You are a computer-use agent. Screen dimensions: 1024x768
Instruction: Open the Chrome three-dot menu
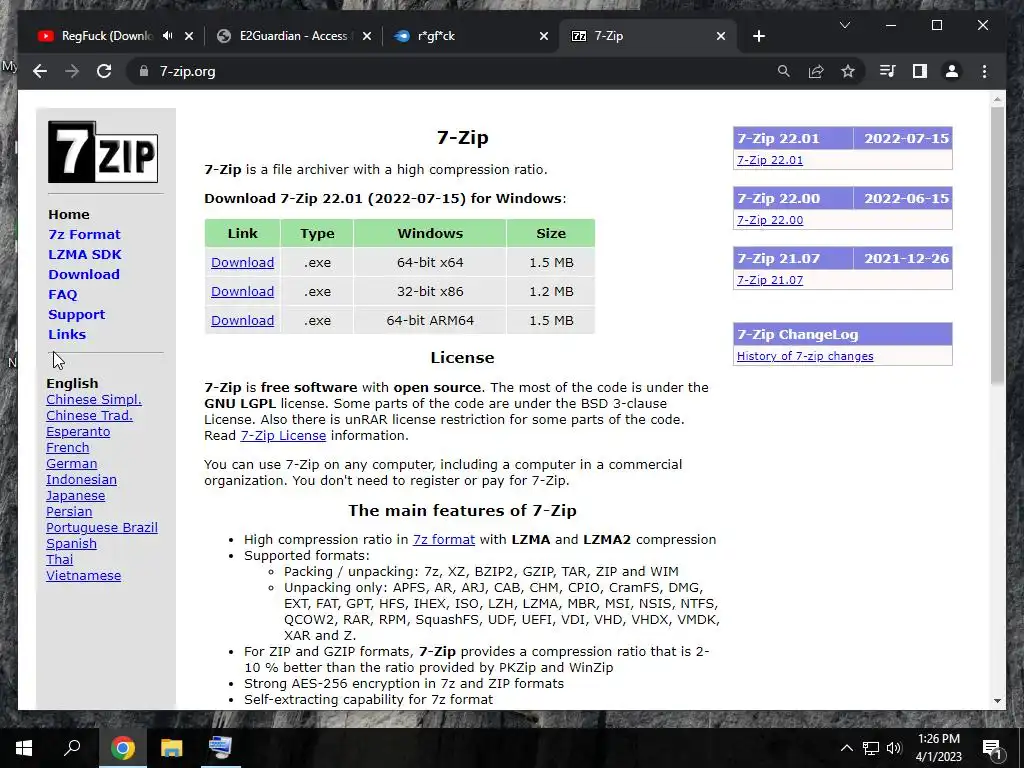tap(984, 71)
